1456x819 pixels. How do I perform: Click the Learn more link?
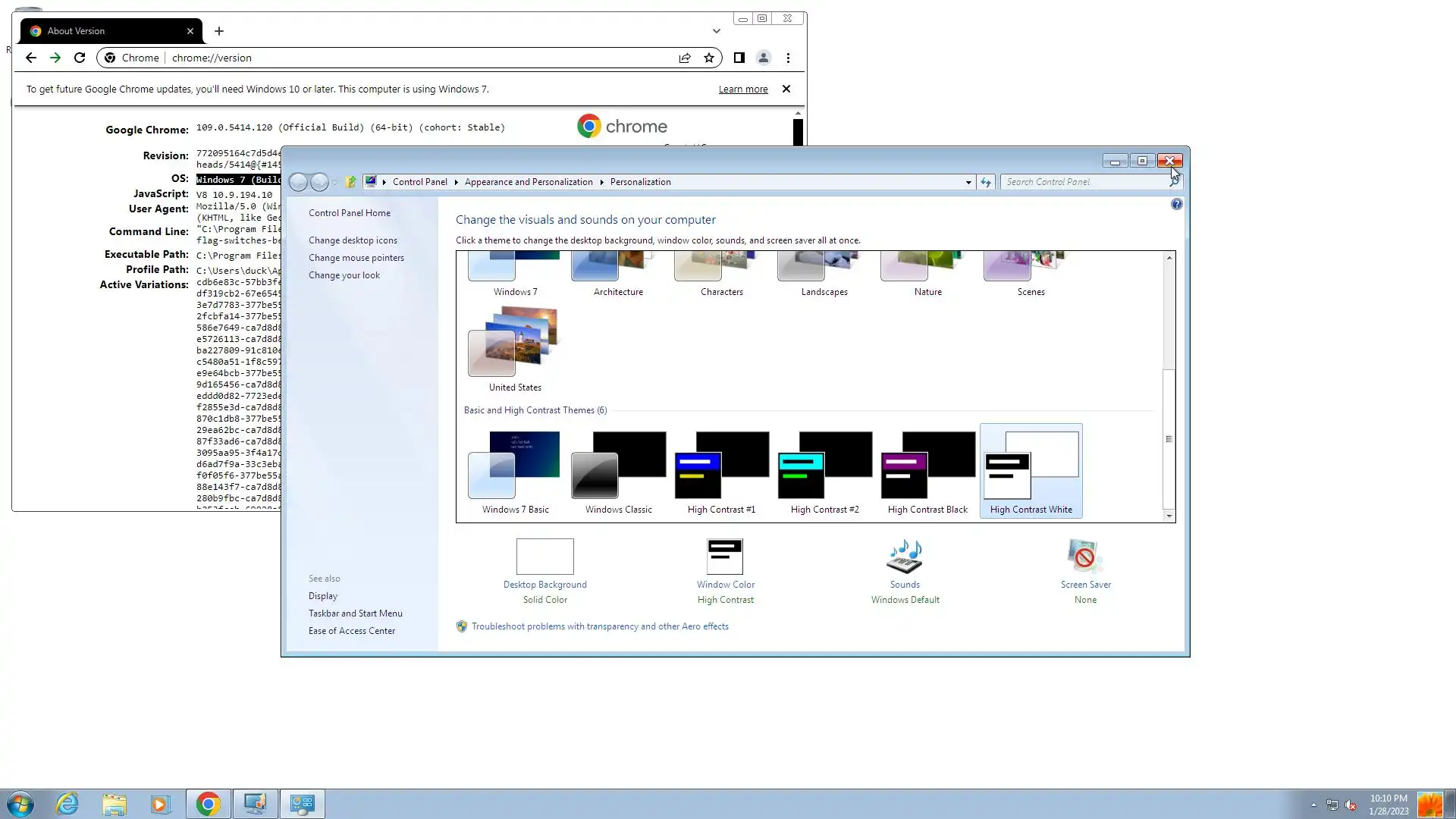pyautogui.click(x=742, y=89)
